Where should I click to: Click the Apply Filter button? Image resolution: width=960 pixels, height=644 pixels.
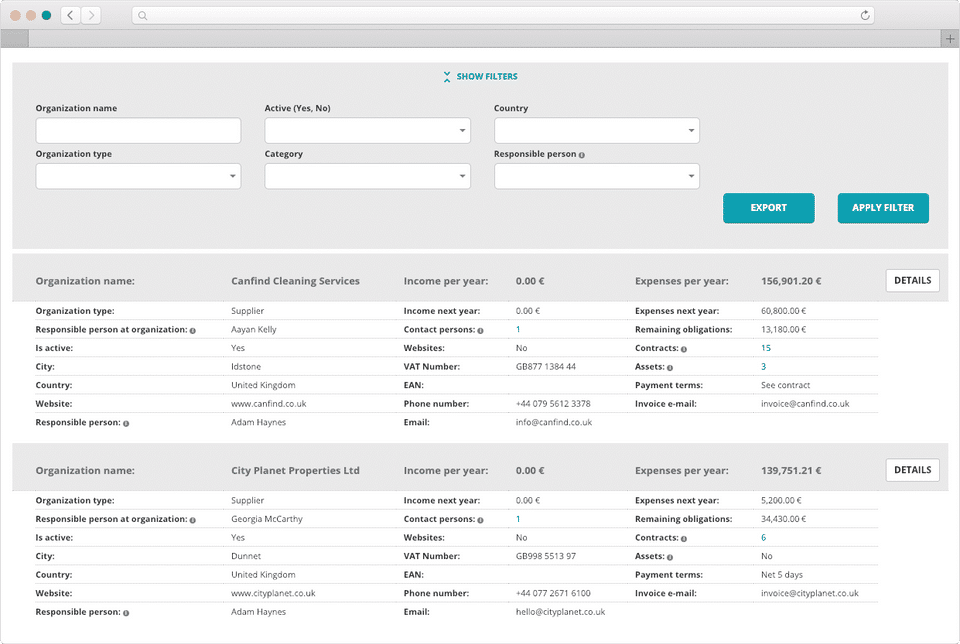(x=883, y=208)
